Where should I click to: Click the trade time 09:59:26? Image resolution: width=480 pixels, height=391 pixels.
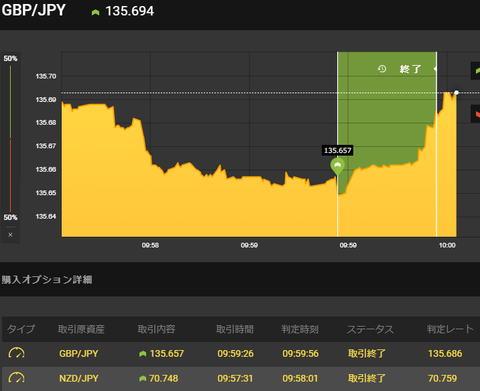(x=235, y=353)
